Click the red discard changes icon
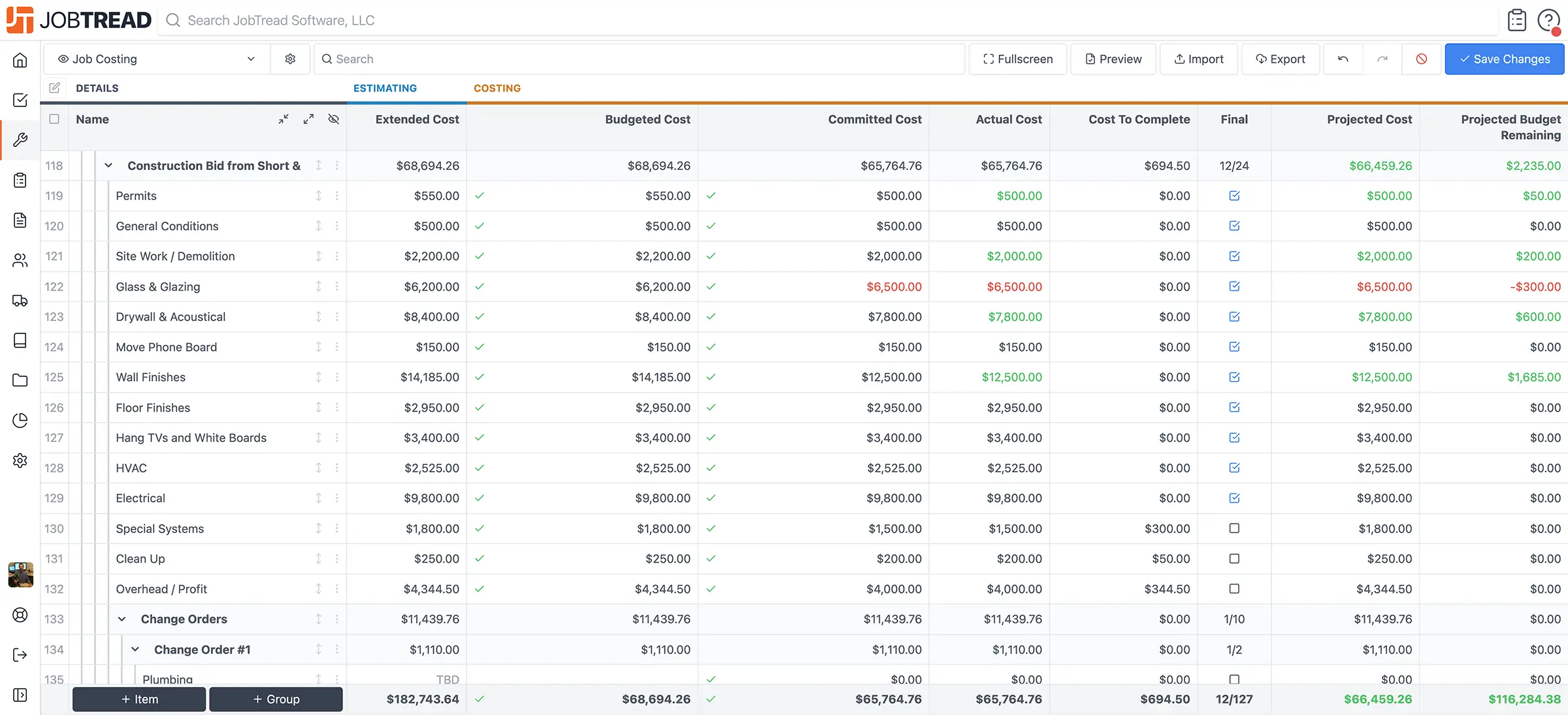 tap(1421, 59)
